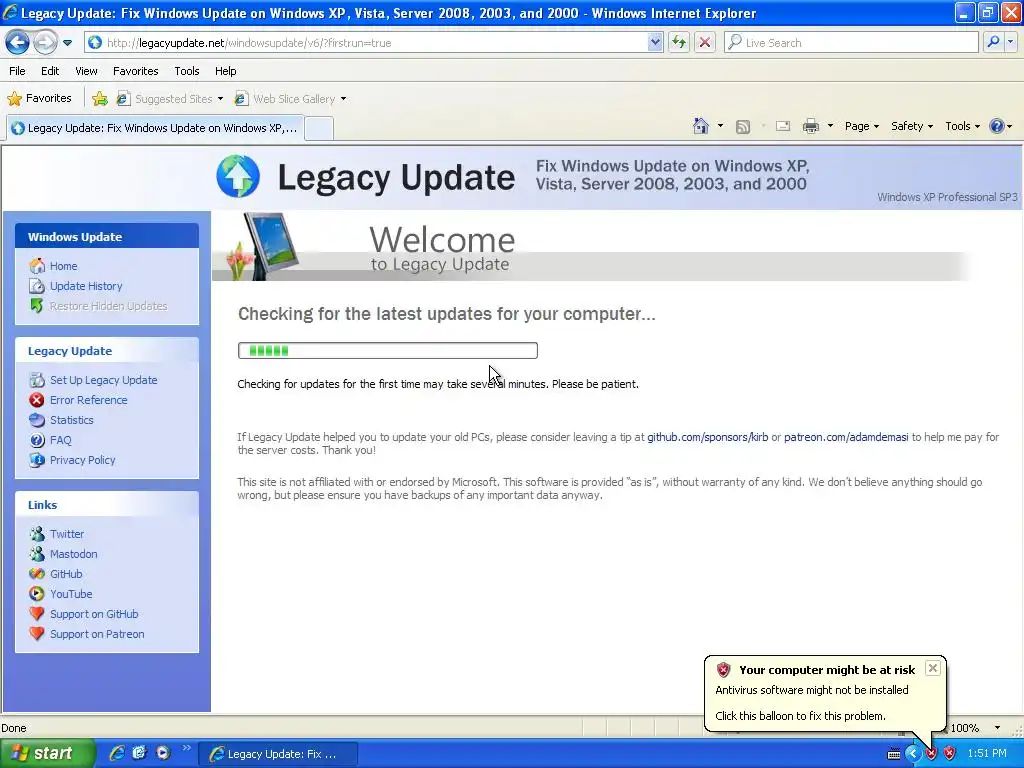Go back using the Back arrow button
Image resolution: width=1024 pixels, height=768 pixels.
pos(18,42)
